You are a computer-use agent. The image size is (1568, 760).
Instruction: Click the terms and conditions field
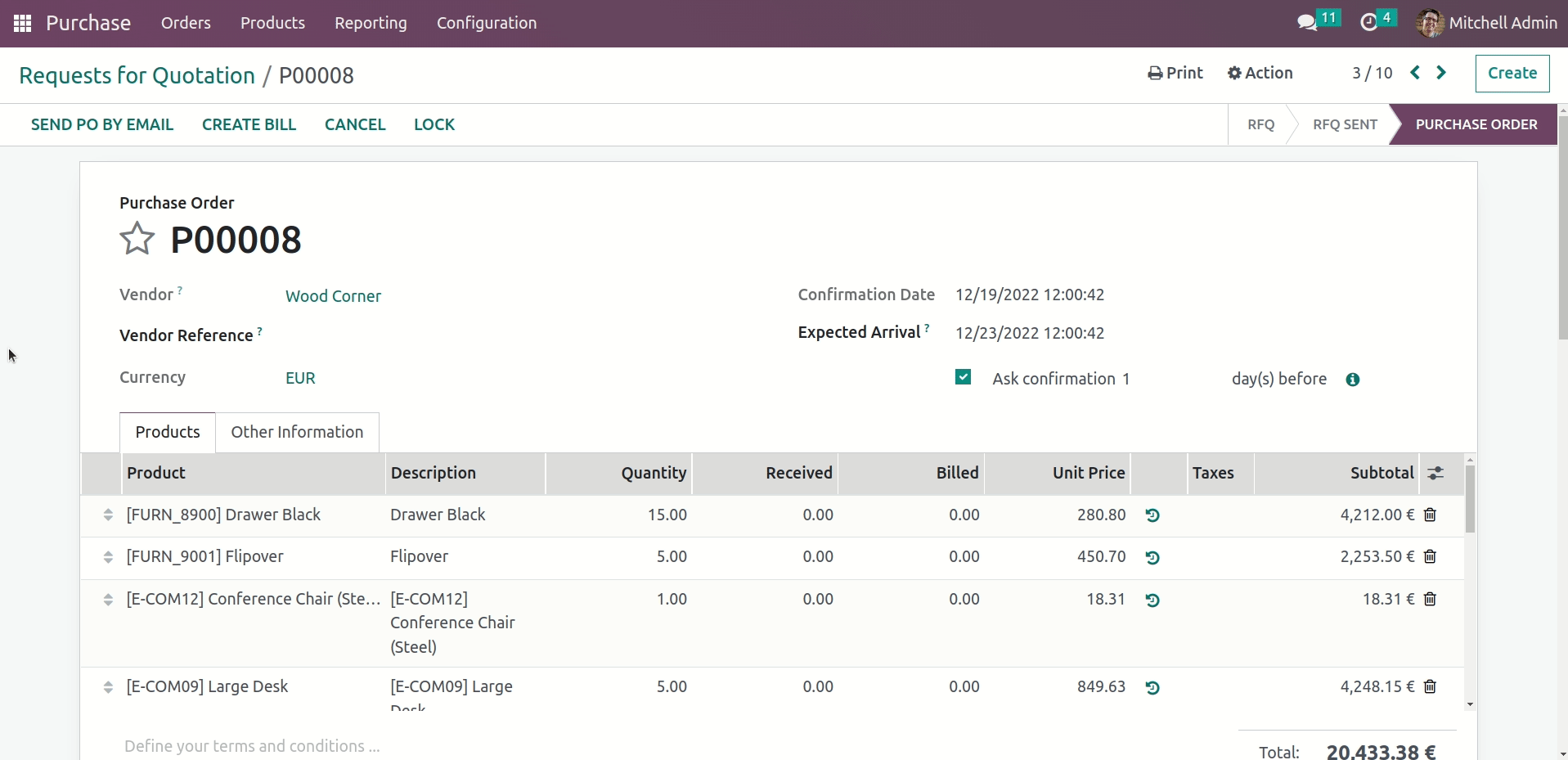click(x=252, y=746)
